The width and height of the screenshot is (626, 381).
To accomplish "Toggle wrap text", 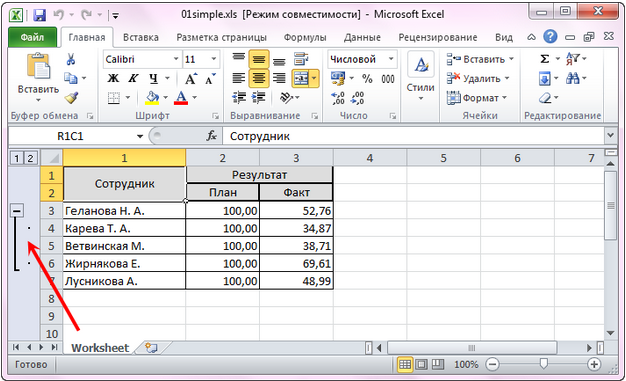I will (x=301, y=60).
